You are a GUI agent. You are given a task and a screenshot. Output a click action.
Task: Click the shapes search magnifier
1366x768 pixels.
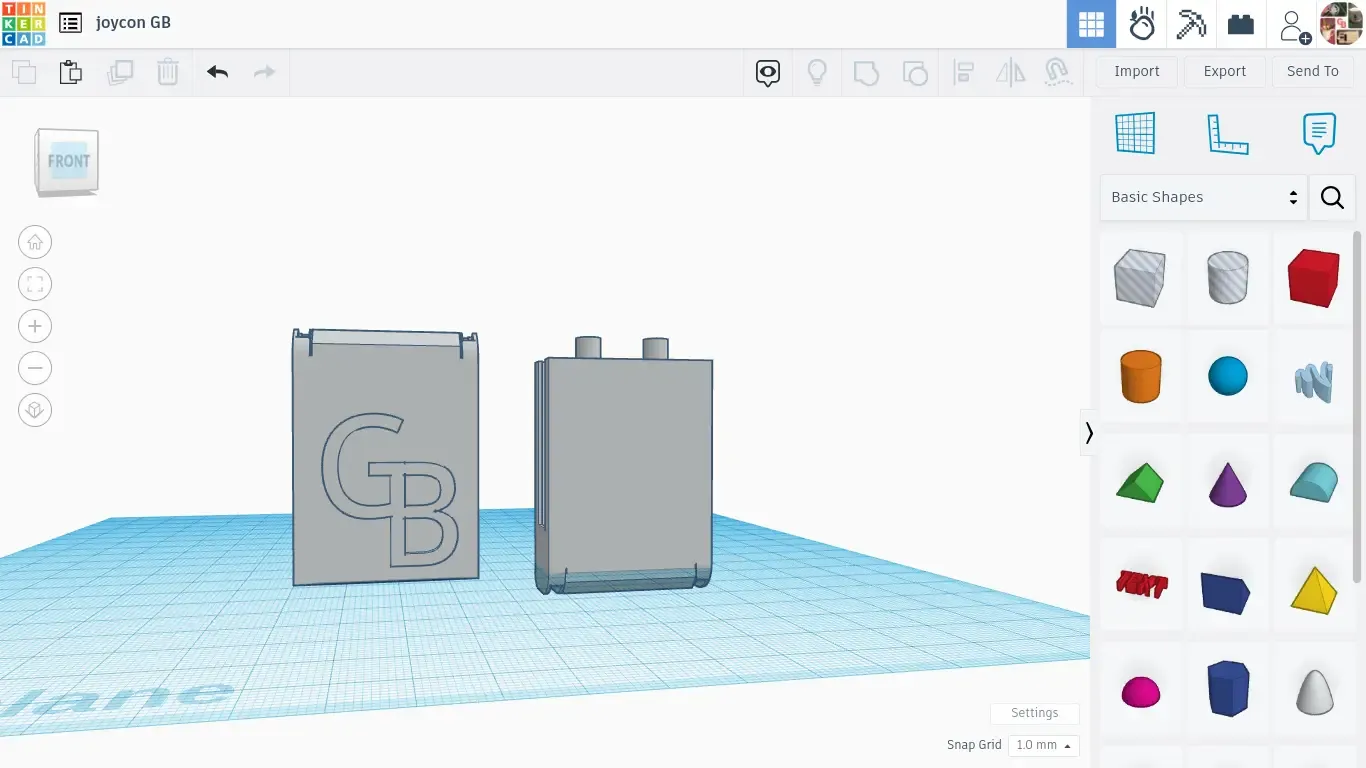tap(1332, 197)
